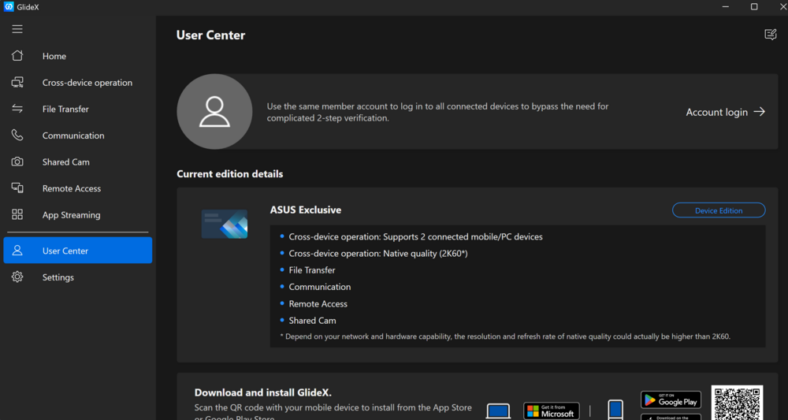The height and width of the screenshot is (420, 788).
Task: Click the Home house icon
Action: tap(17, 56)
